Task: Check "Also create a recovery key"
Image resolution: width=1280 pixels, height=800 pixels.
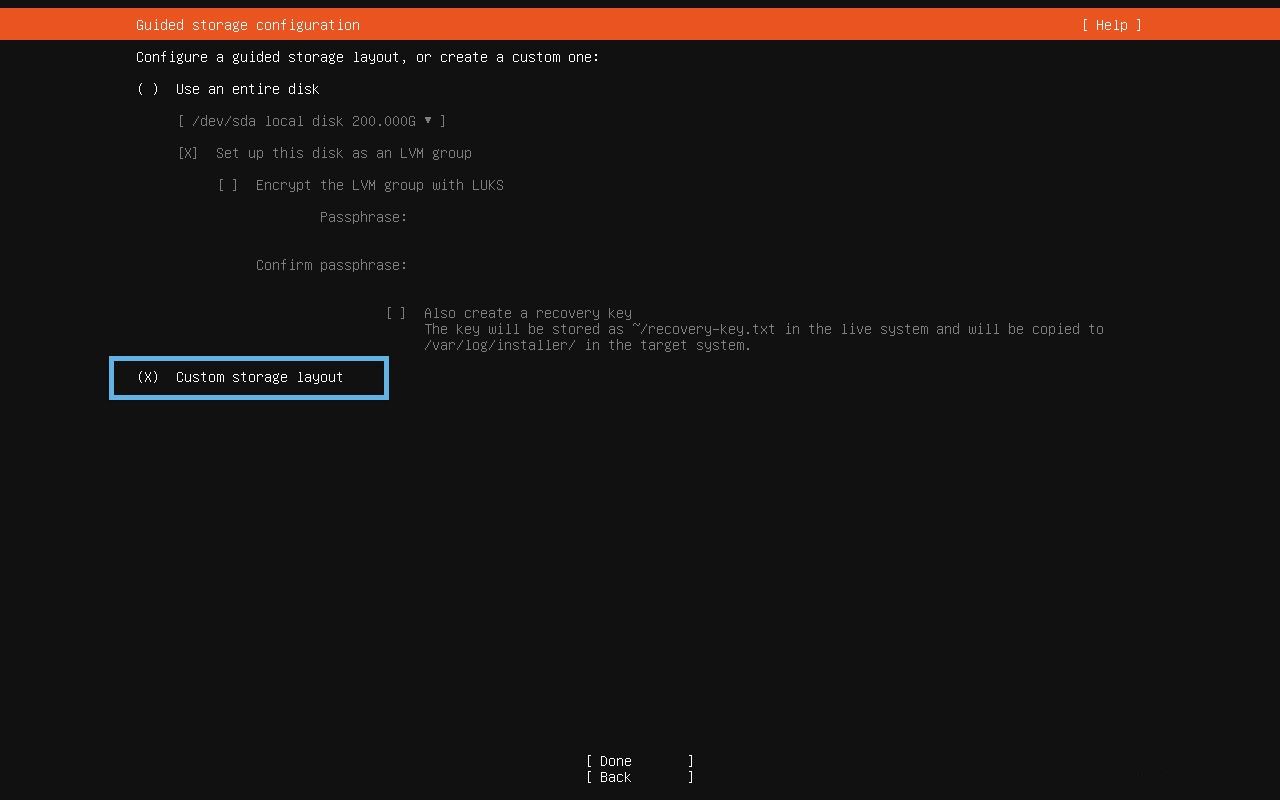Action: [x=396, y=313]
